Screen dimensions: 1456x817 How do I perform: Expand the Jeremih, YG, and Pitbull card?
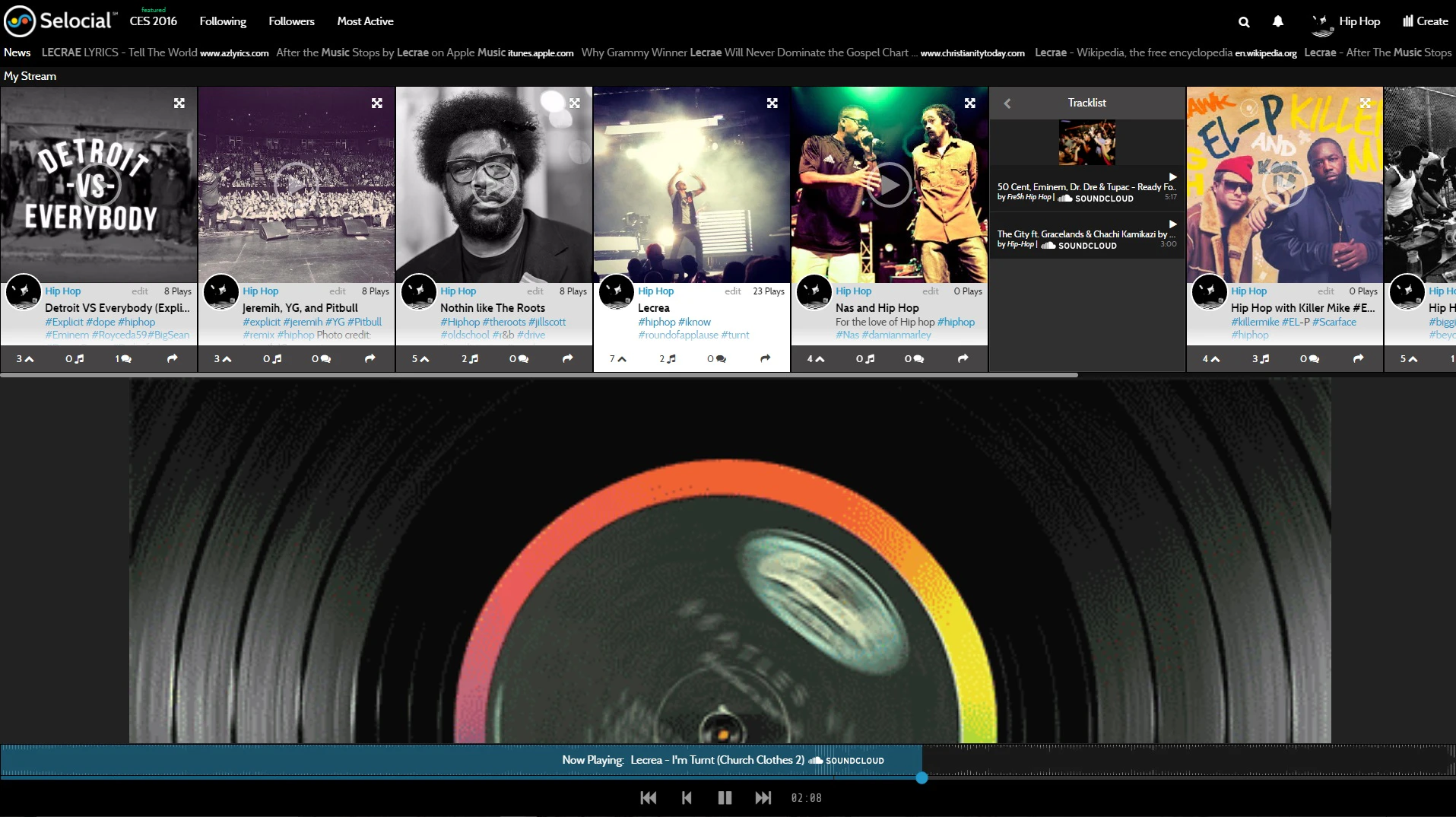[x=377, y=103]
